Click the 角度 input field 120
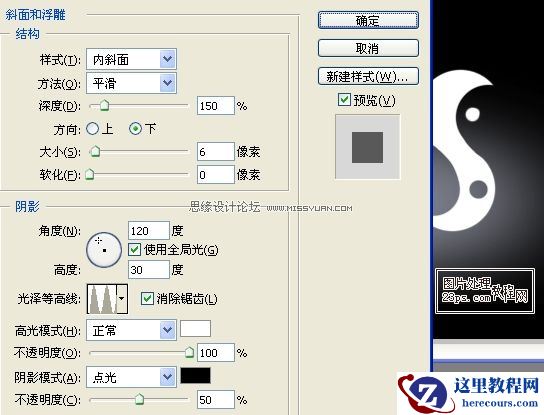This screenshot has height=415, width=544. click(x=149, y=230)
